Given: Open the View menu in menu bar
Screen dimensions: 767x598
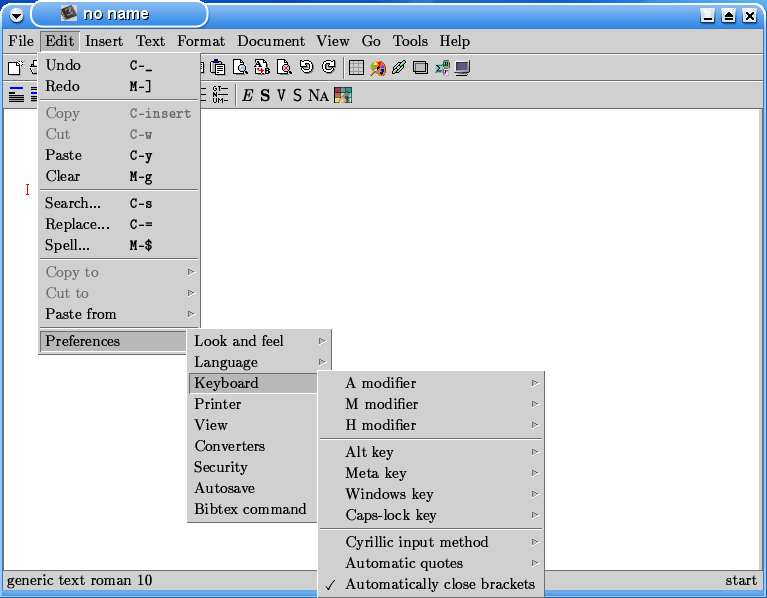Looking at the screenshot, I should tap(333, 41).
